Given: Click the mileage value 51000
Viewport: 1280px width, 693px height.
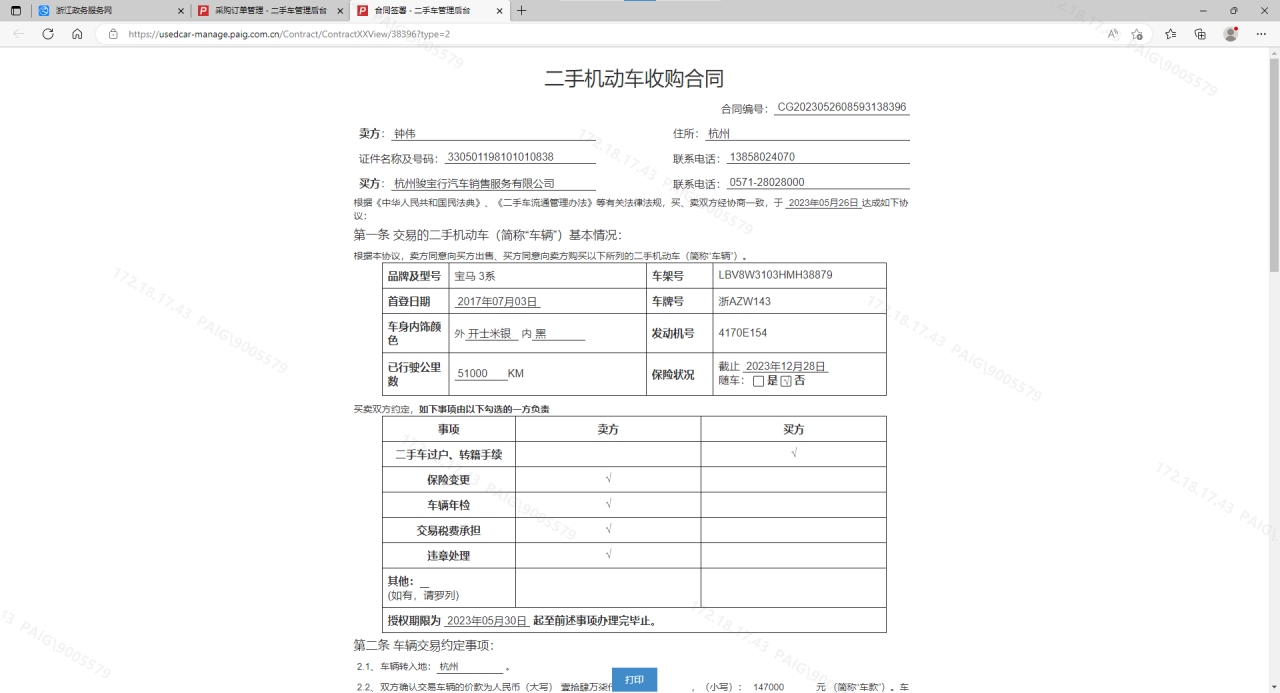Looking at the screenshot, I should tap(472, 373).
